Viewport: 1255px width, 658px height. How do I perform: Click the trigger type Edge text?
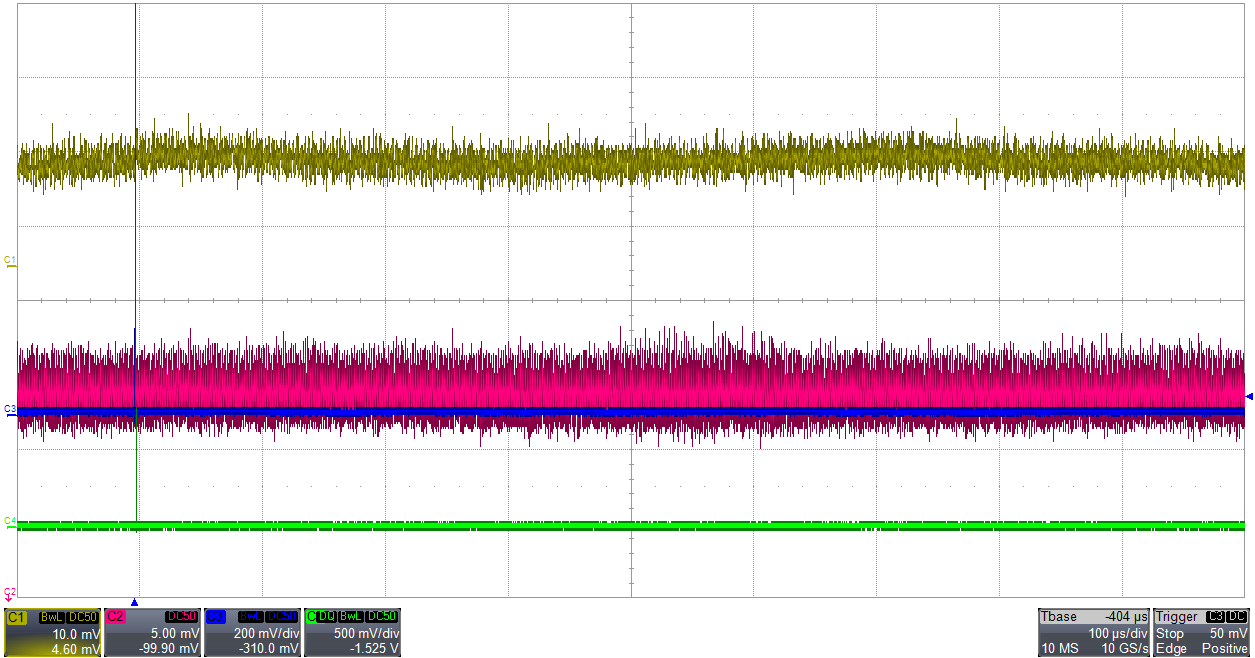pos(1171,649)
